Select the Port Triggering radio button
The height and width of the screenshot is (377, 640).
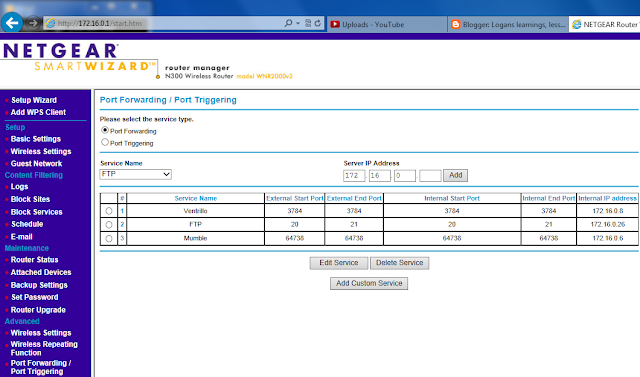point(105,142)
